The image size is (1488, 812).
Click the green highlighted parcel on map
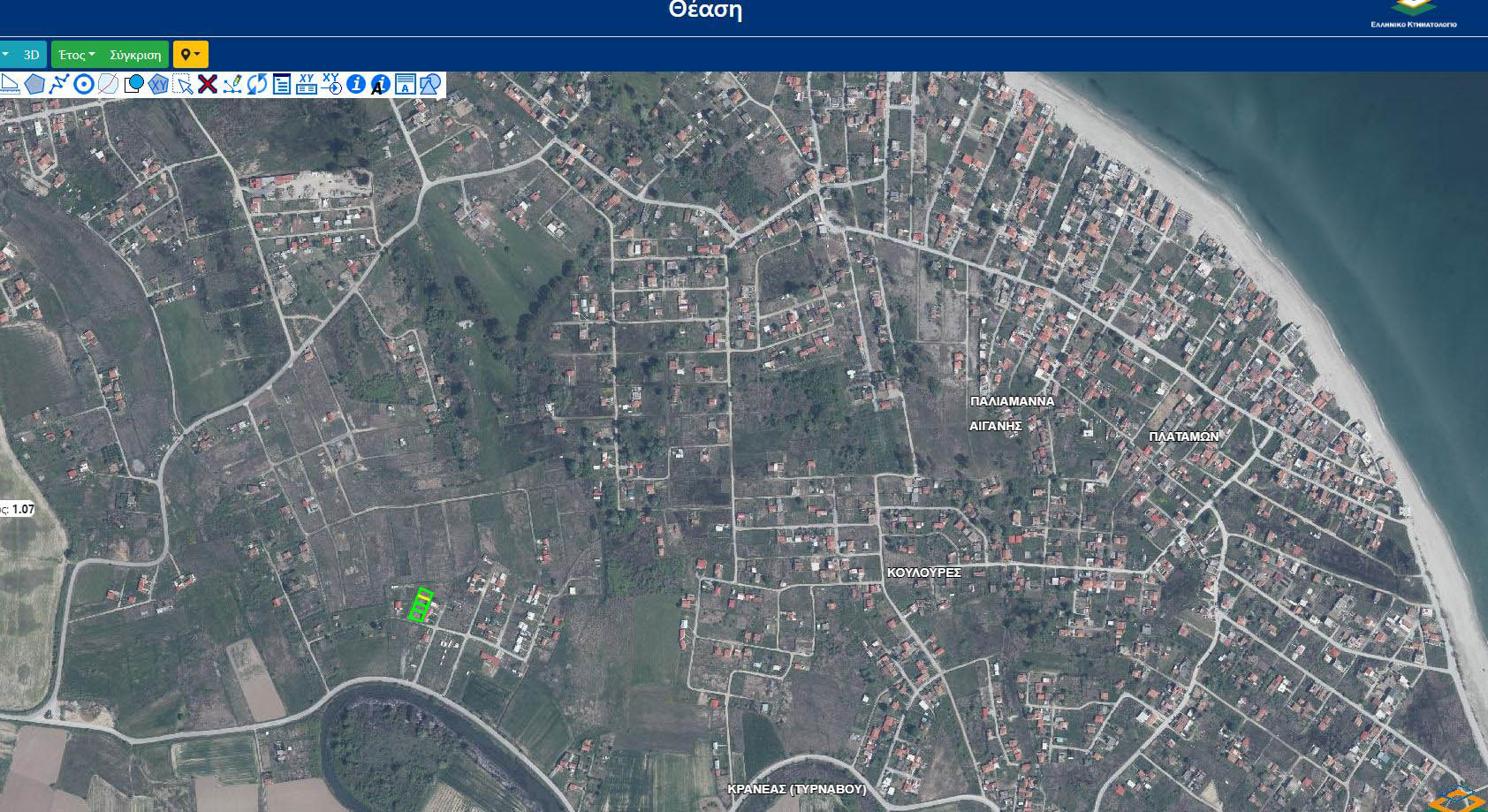421,605
